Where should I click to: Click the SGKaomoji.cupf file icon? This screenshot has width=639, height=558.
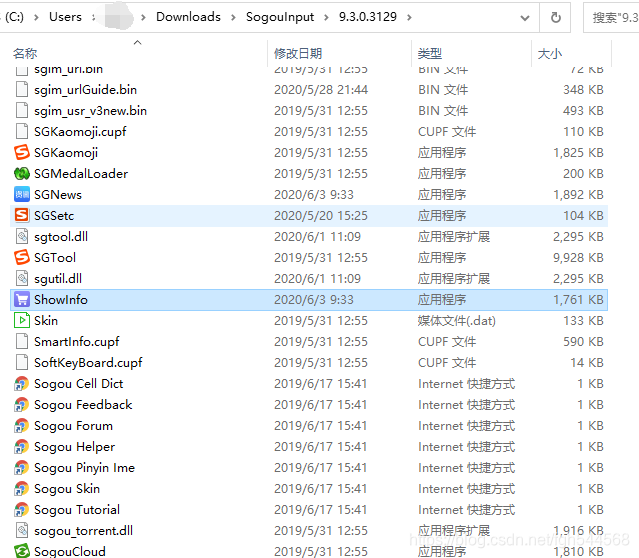pyautogui.click(x=22, y=131)
